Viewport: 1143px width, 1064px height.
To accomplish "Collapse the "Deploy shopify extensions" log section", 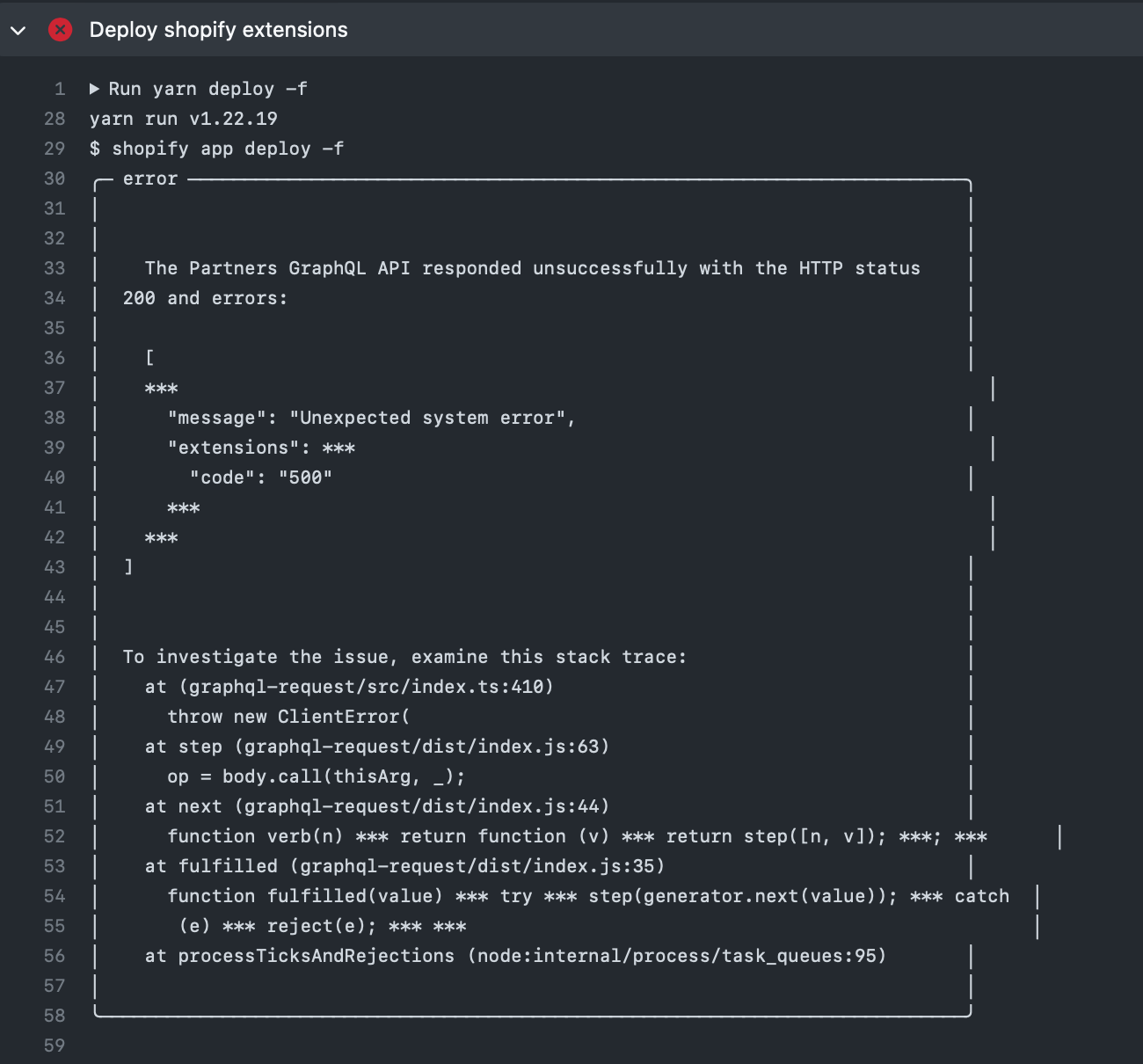I will 18,29.
